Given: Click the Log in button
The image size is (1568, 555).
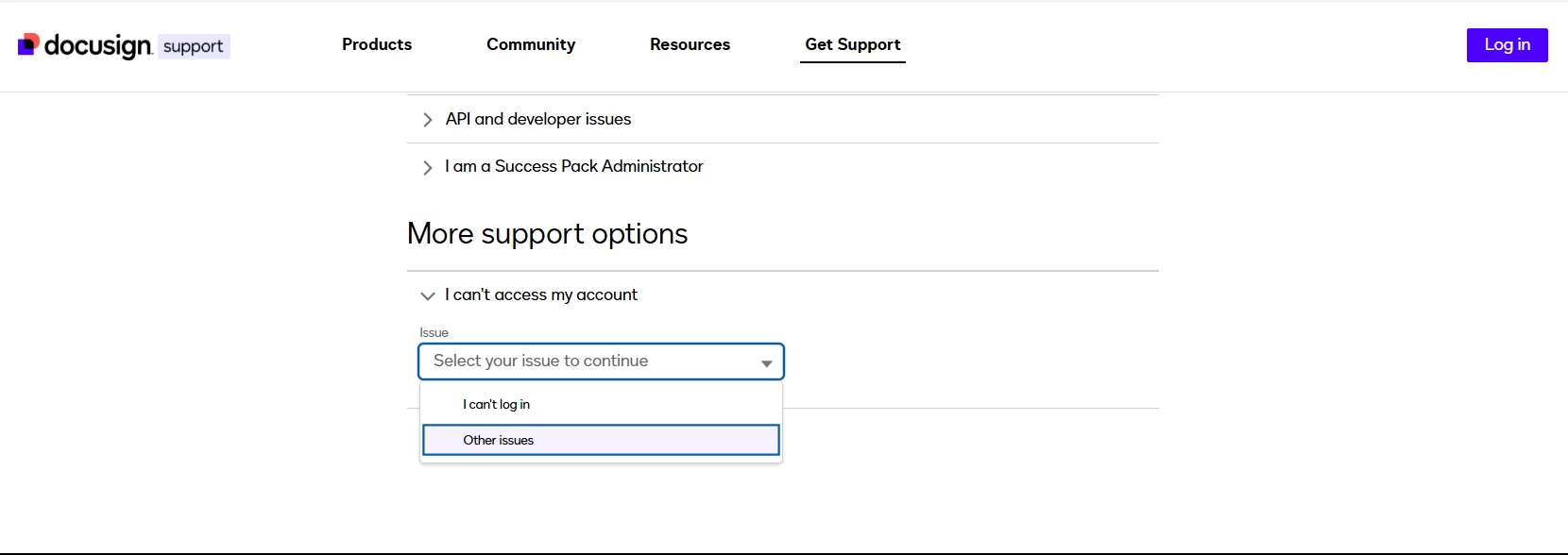Looking at the screenshot, I should 1507,45.
